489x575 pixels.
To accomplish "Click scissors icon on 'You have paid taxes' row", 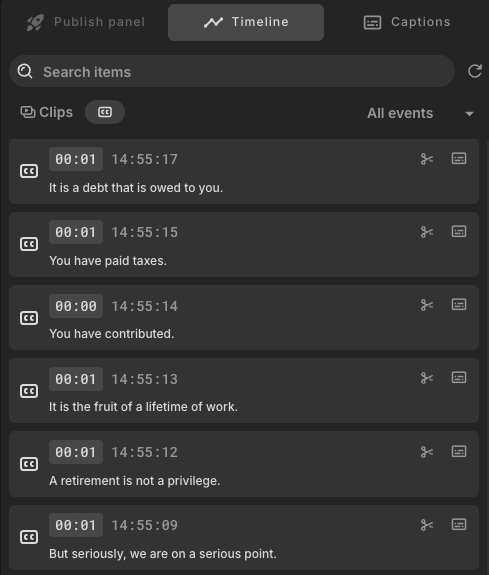I will click(x=427, y=232).
